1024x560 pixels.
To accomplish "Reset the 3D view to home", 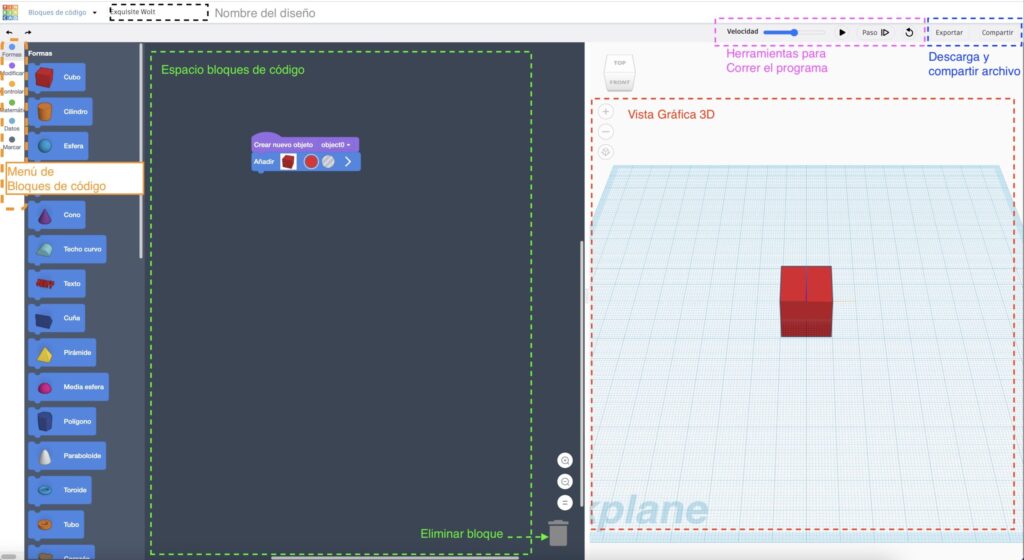I will tap(606, 152).
